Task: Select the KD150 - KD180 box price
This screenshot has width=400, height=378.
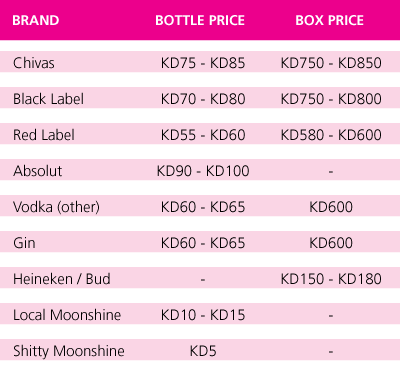Action: point(331,279)
